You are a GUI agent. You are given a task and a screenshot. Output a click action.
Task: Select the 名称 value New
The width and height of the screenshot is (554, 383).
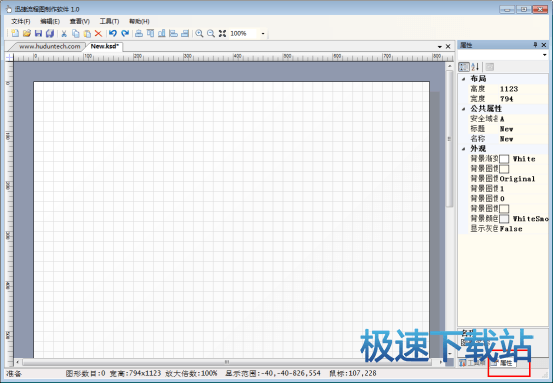[506, 139]
